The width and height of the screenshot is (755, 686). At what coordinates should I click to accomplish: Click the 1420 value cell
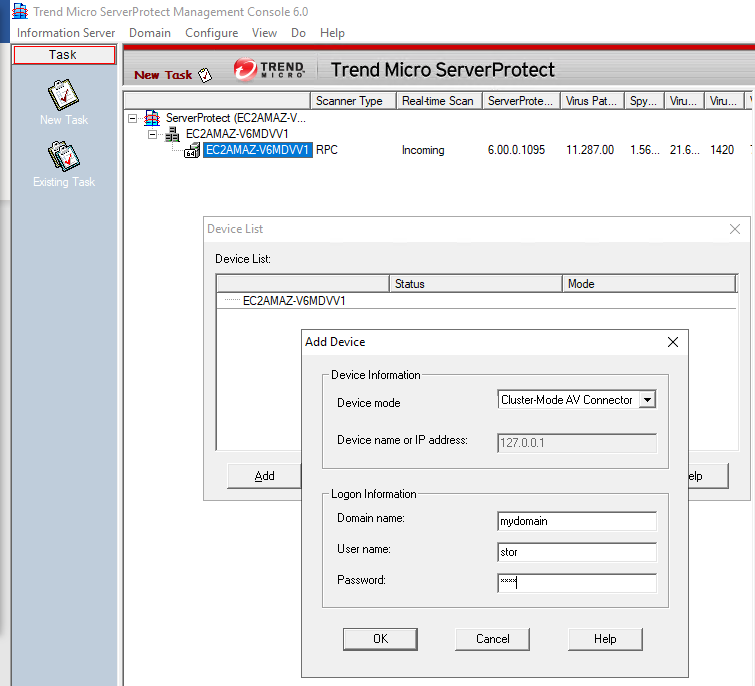pos(722,150)
